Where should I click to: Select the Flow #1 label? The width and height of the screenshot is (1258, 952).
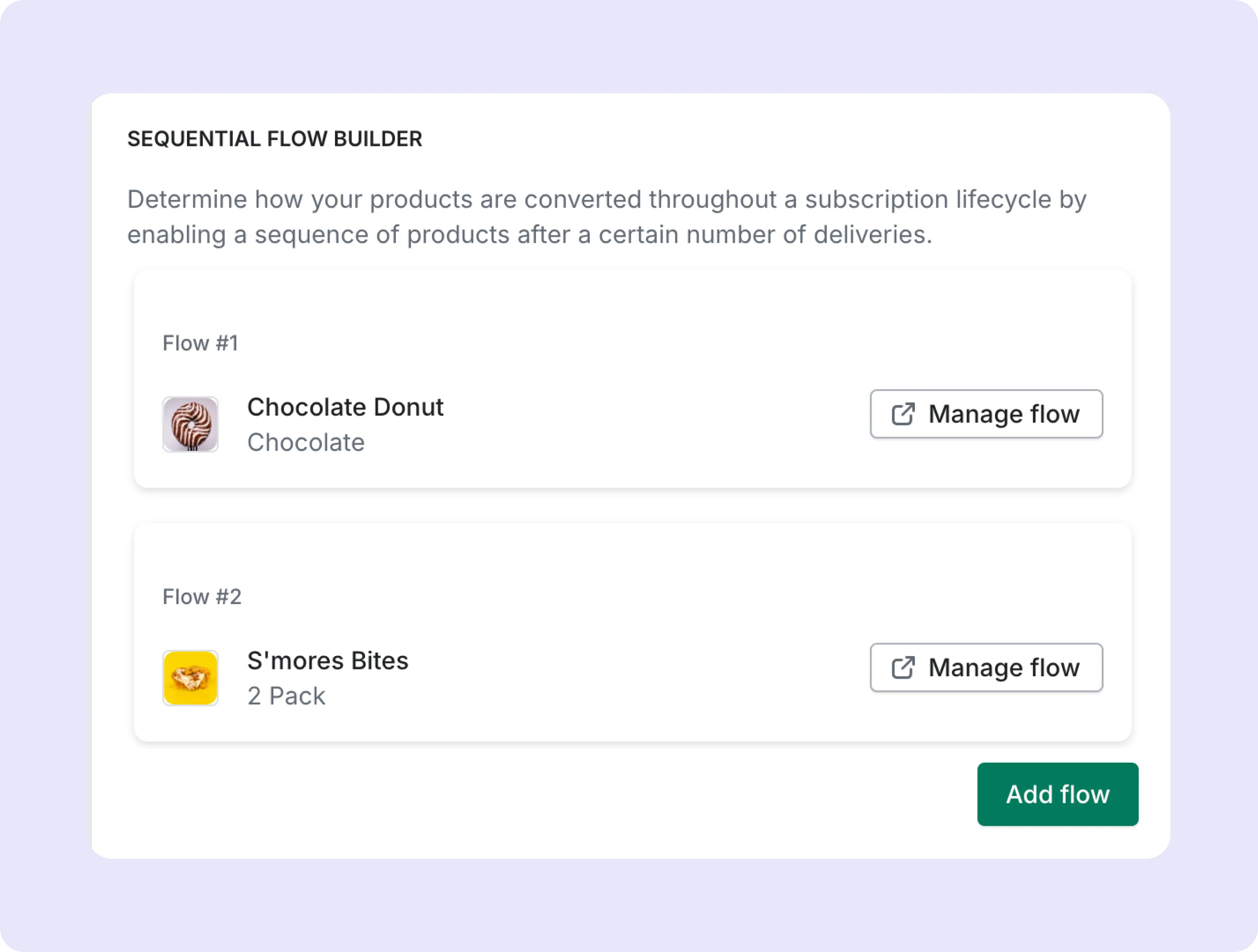[200, 343]
